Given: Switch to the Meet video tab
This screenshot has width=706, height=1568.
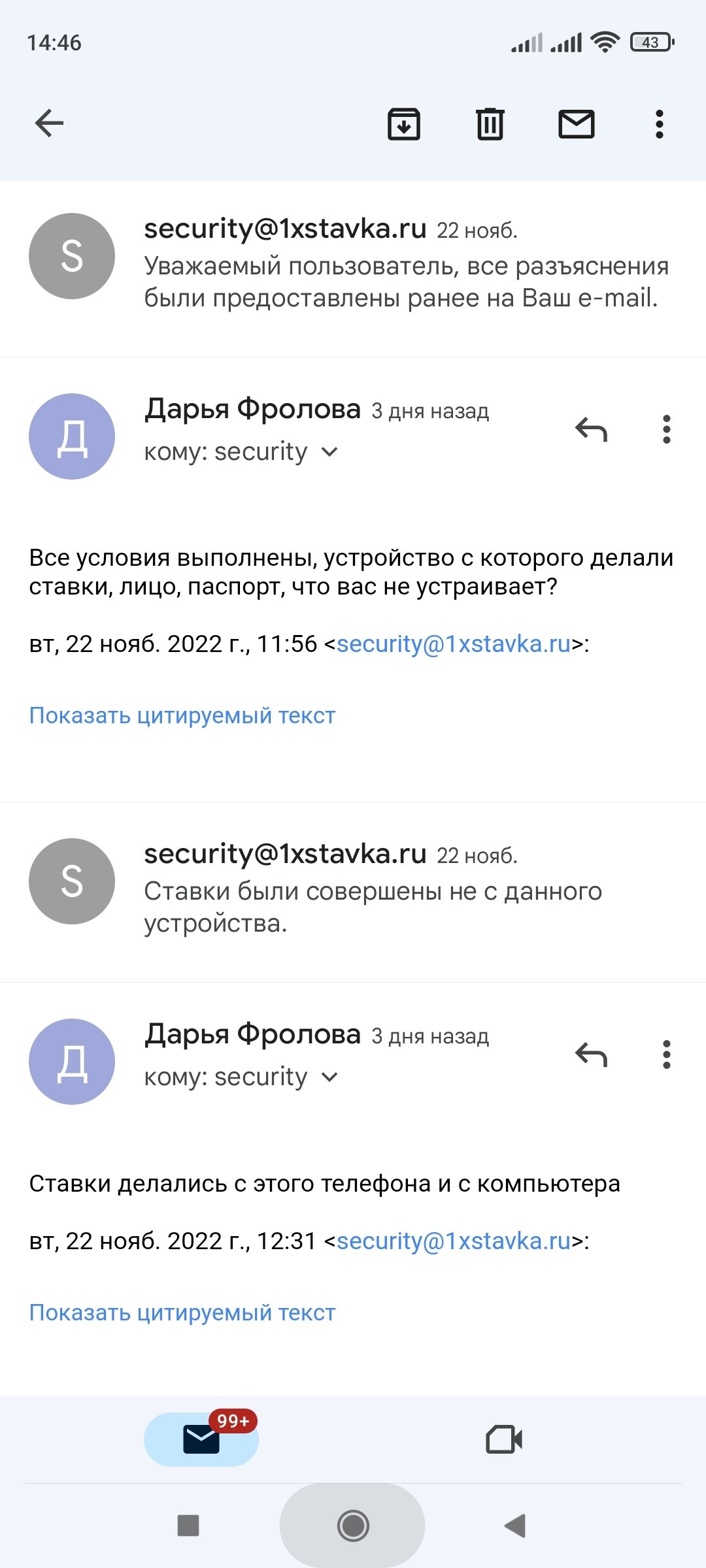Looking at the screenshot, I should (504, 1439).
